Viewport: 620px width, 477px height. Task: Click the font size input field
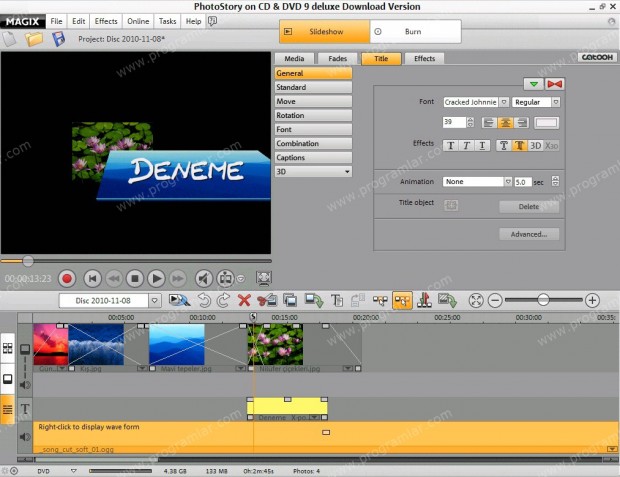(454, 122)
